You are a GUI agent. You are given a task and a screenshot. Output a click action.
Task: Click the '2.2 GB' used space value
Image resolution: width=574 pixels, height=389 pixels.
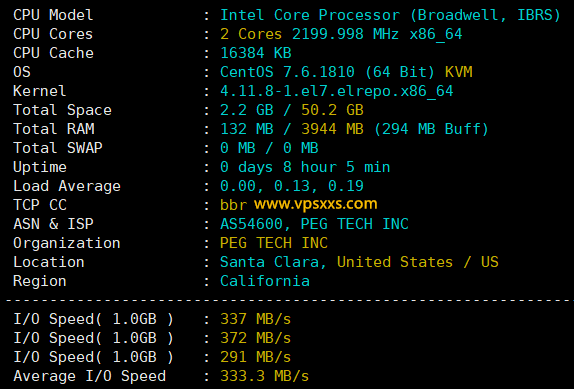point(247,110)
